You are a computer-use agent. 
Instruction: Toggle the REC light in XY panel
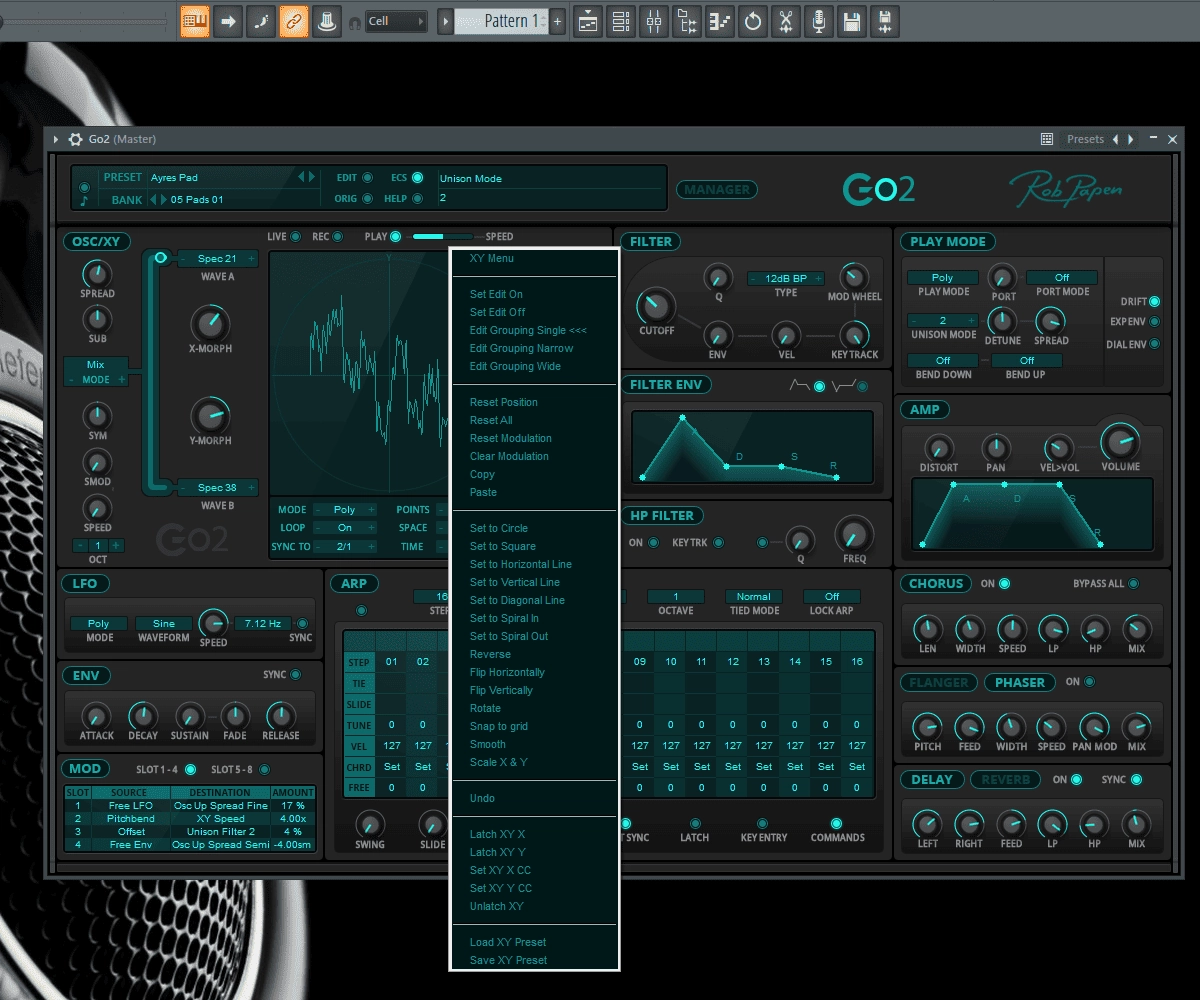pyautogui.click(x=338, y=237)
